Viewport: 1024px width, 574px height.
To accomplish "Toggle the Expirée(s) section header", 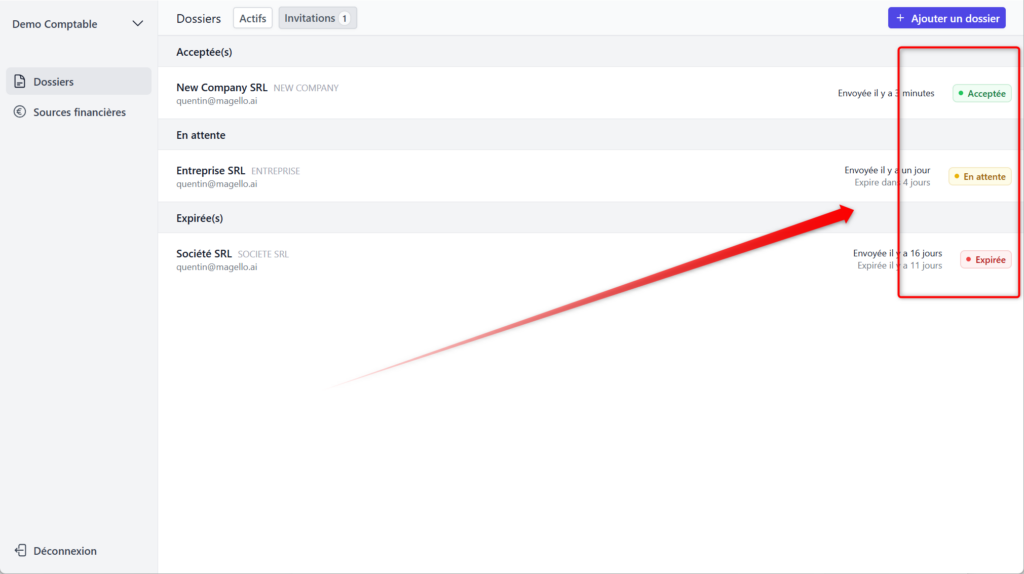I will coord(199,218).
